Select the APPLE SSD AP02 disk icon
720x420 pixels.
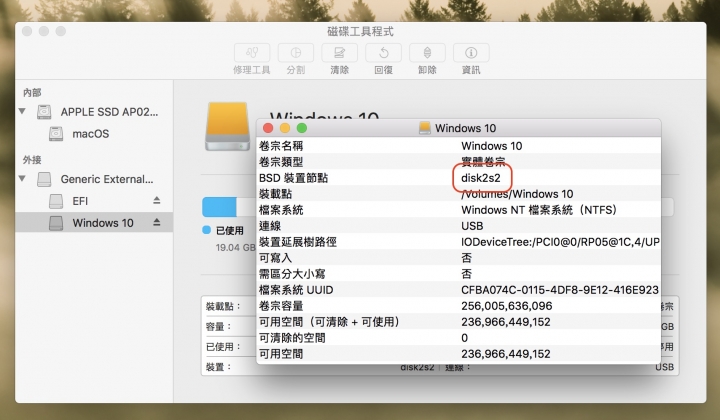tap(44, 112)
